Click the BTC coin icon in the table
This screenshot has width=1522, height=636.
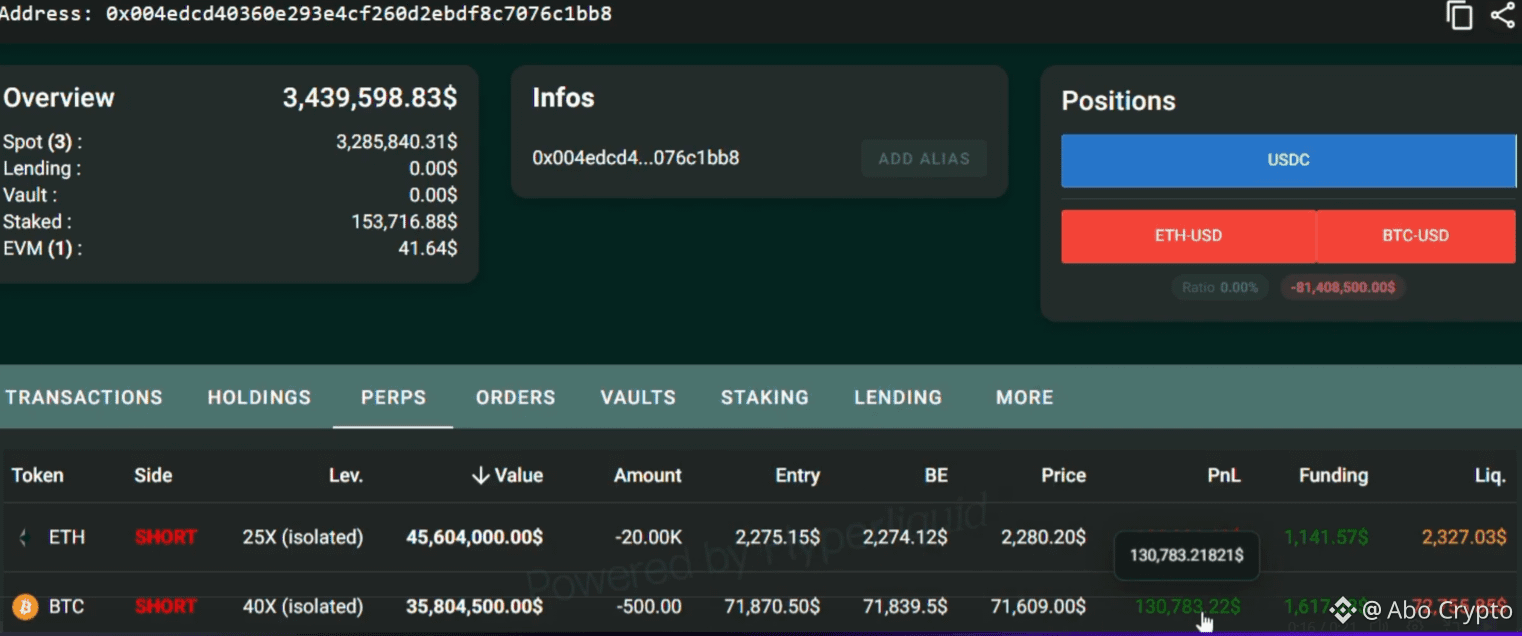[25, 606]
